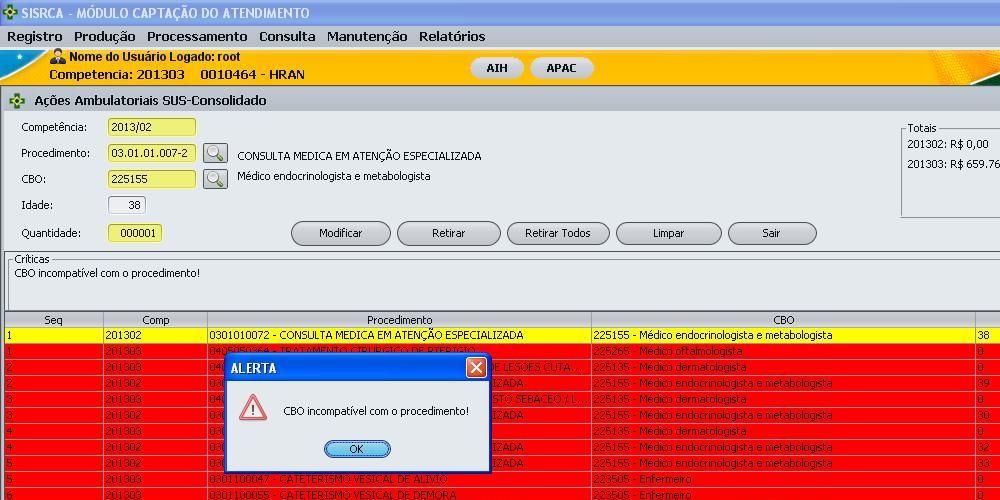Click the alert message CBO incompatível text
1000x500 pixels.
point(376,411)
